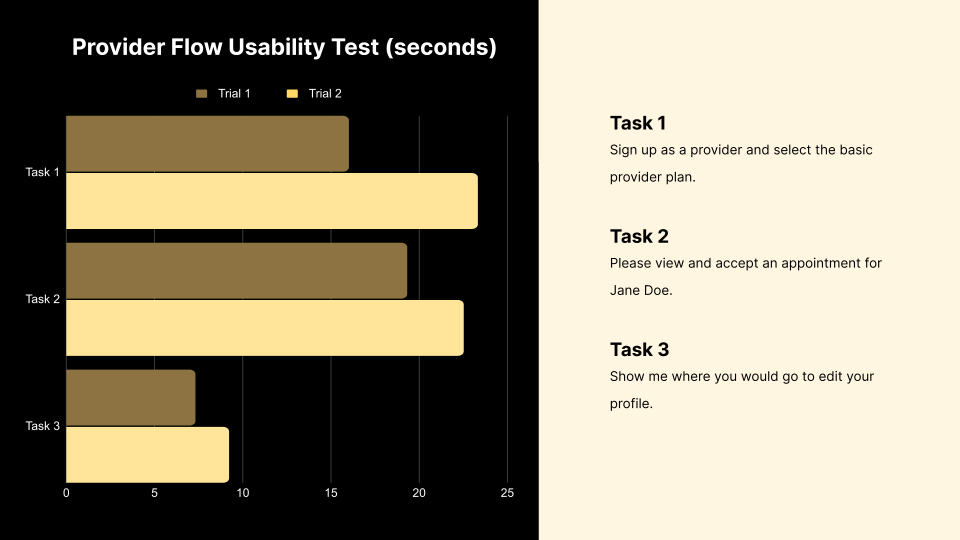Click the Task 2 Trial 2 bar
Screen dimensions: 960x540
tap(264, 328)
